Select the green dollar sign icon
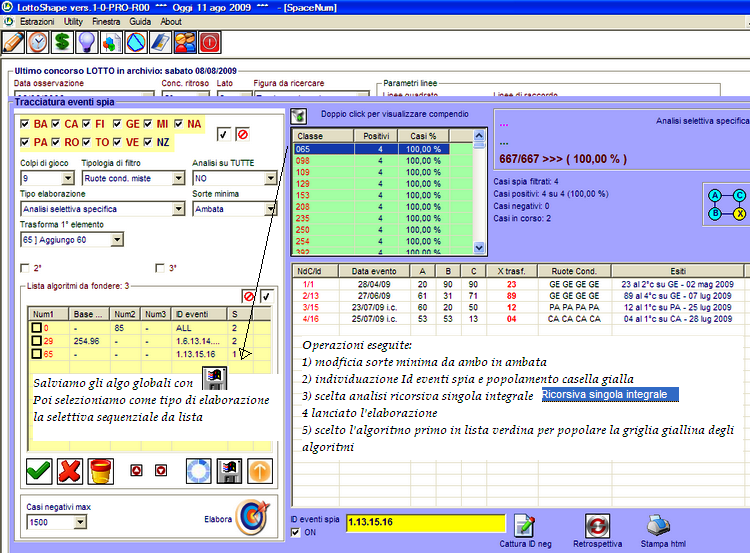The image size is (750, 553). (62, 43)
